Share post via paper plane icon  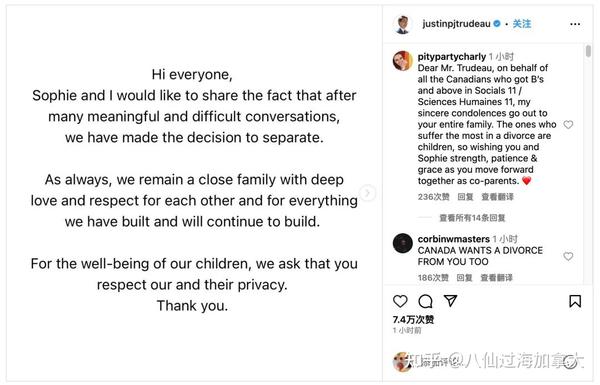pyautogui.click(x=450, y=301)
